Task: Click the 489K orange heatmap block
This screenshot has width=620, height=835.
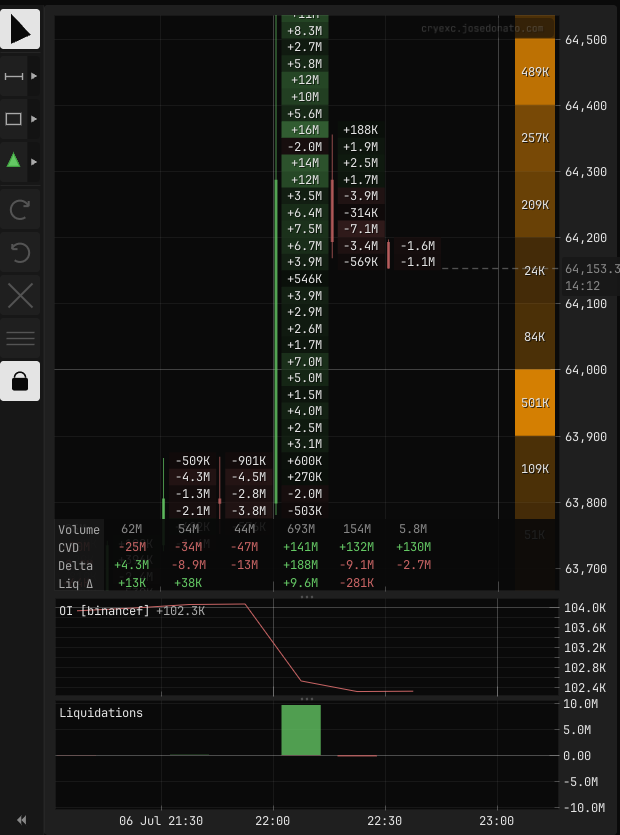Action: coord(535,72)
